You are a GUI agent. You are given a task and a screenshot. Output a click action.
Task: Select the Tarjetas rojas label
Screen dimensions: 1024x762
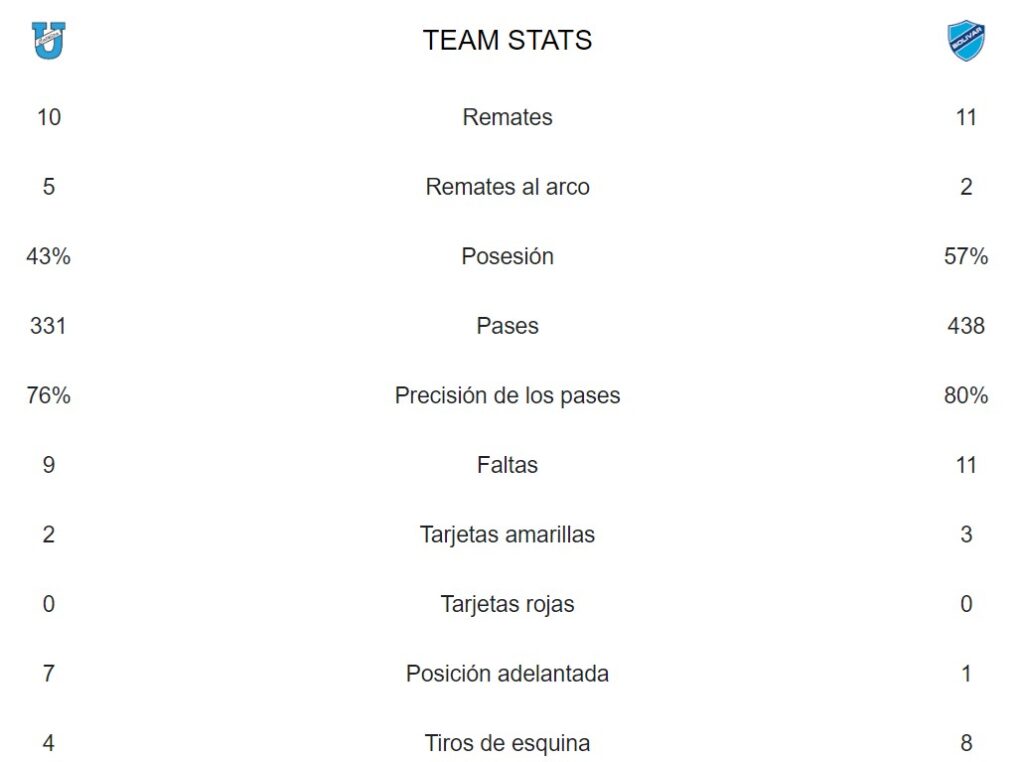coord(507,604)
